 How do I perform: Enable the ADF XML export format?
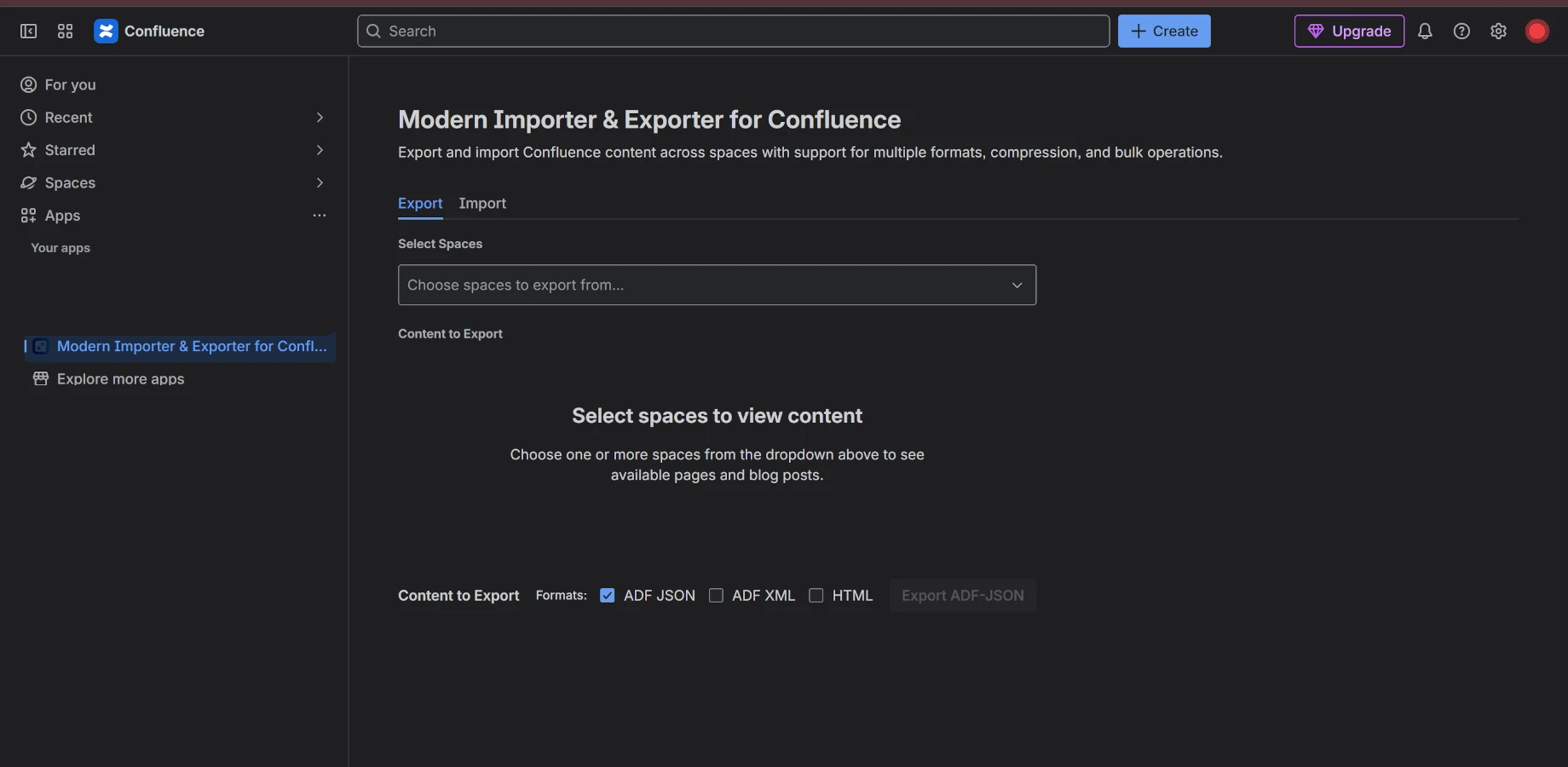[716, 596]
